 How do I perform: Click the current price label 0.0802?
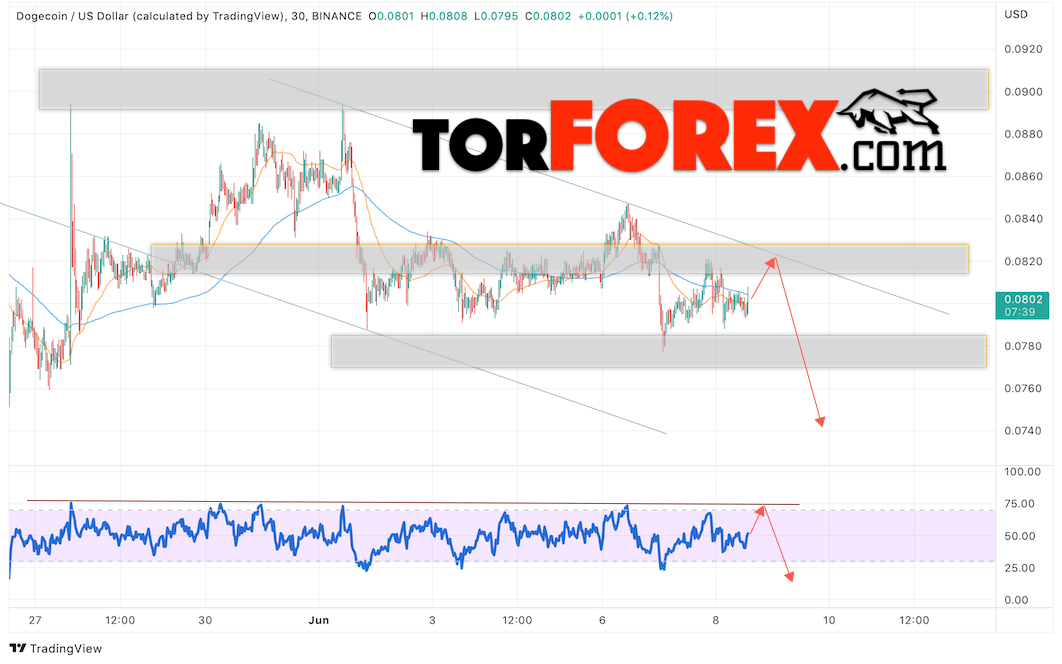tap(1023, 299)
